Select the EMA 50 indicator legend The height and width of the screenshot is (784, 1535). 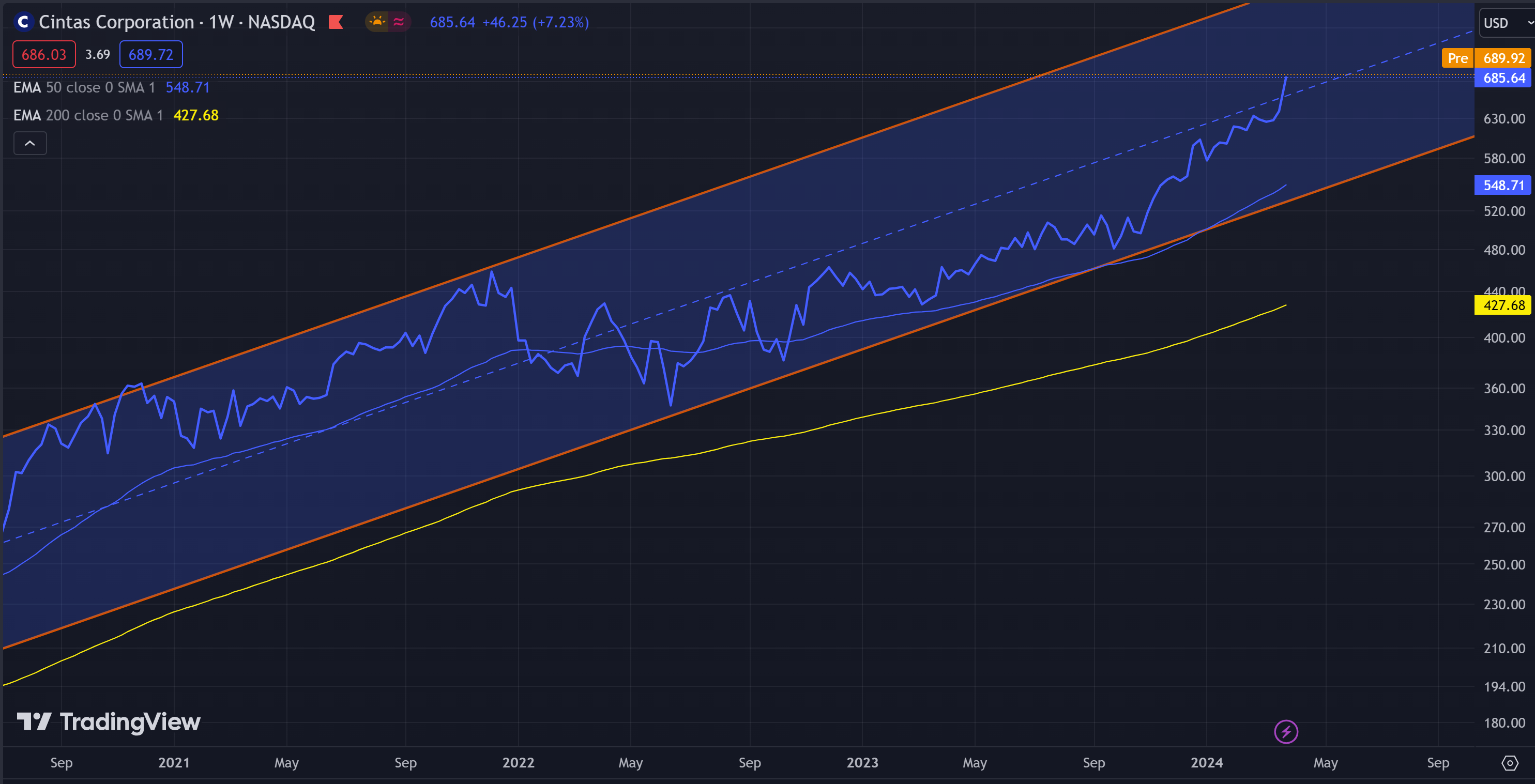point(83,87)
